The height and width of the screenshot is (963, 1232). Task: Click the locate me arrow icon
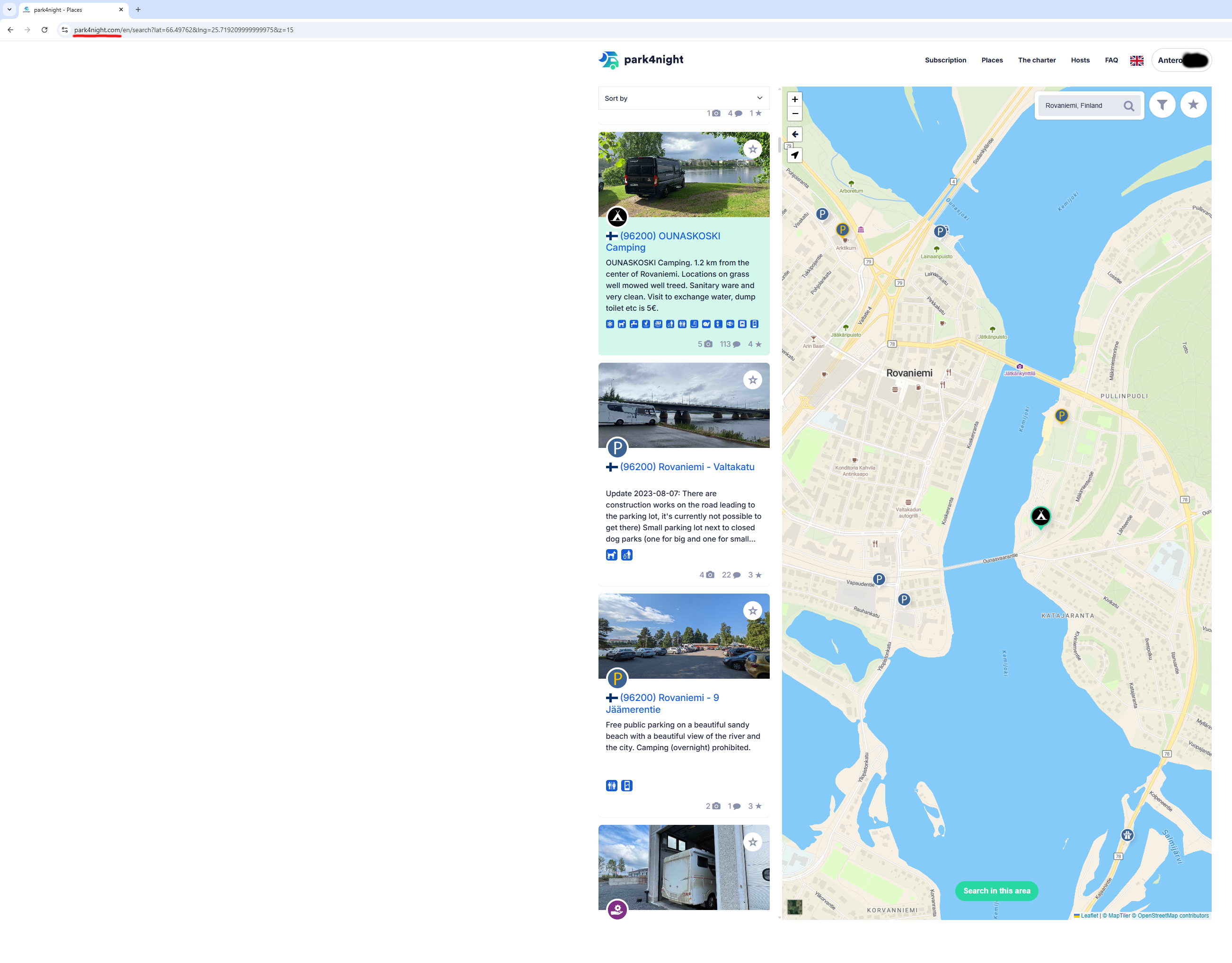click(794, 155)
